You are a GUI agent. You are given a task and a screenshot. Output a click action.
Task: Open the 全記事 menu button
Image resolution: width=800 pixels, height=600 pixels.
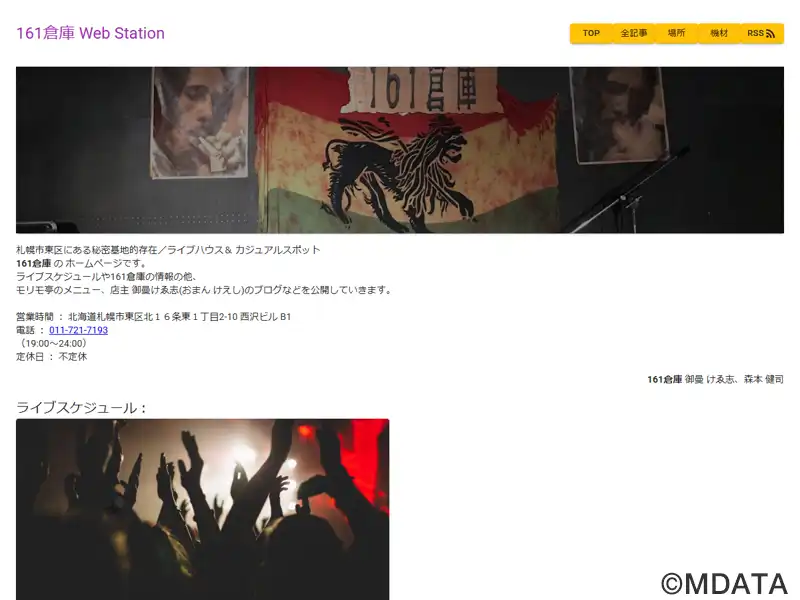[x=634, y=33]
